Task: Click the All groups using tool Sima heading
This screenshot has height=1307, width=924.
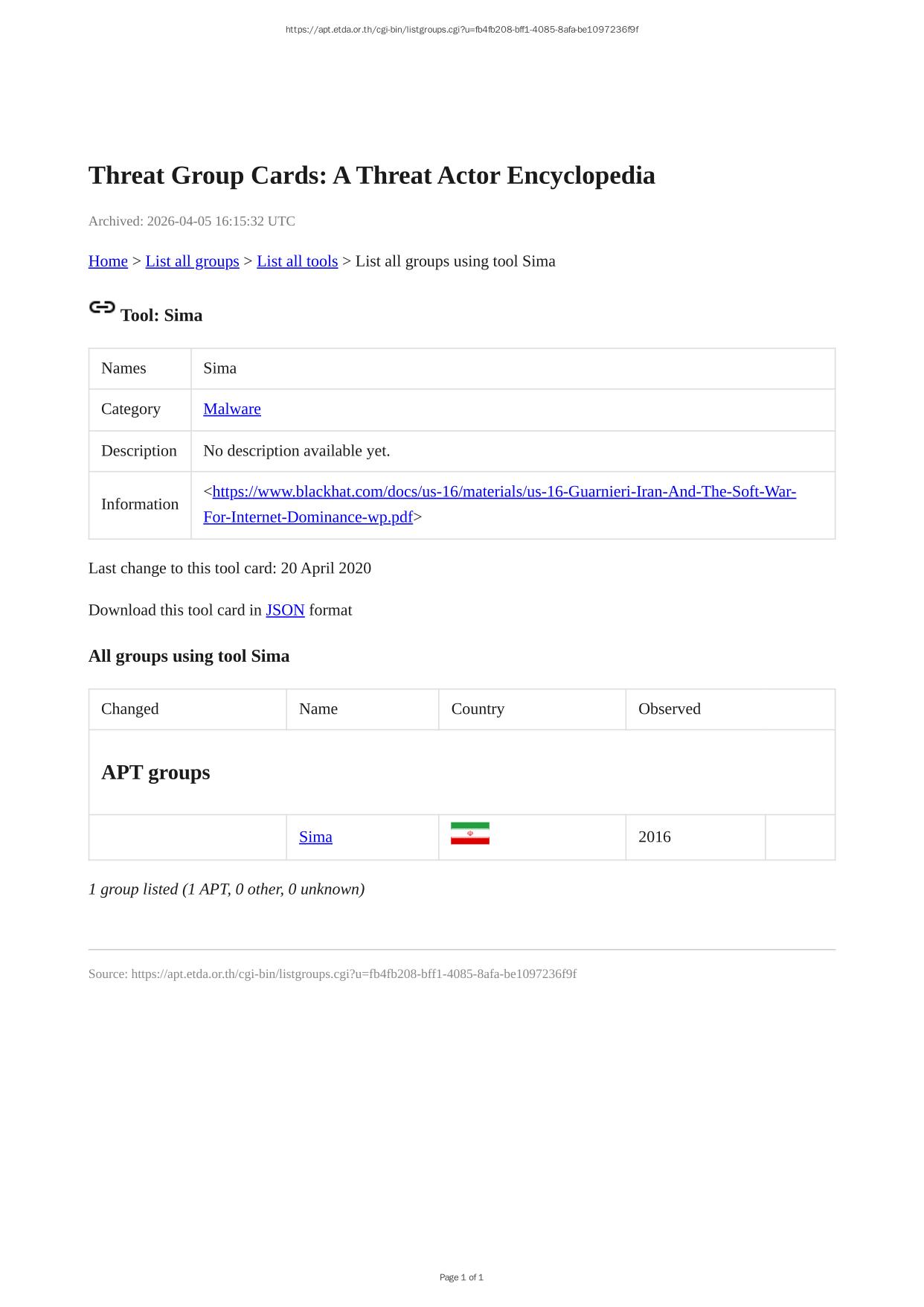Action: [x=189, y=656]
